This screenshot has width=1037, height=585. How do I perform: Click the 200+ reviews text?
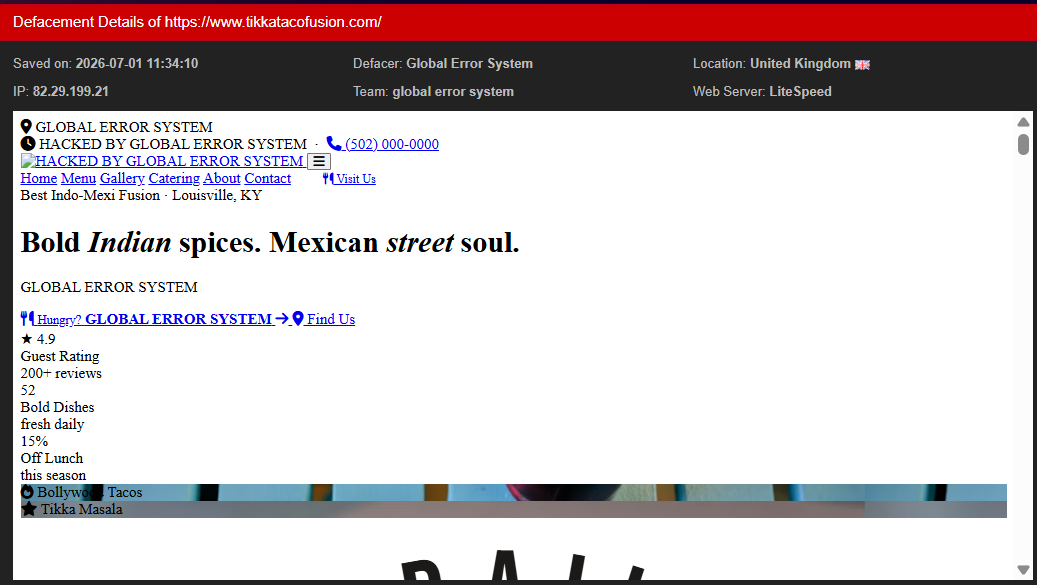61,373
